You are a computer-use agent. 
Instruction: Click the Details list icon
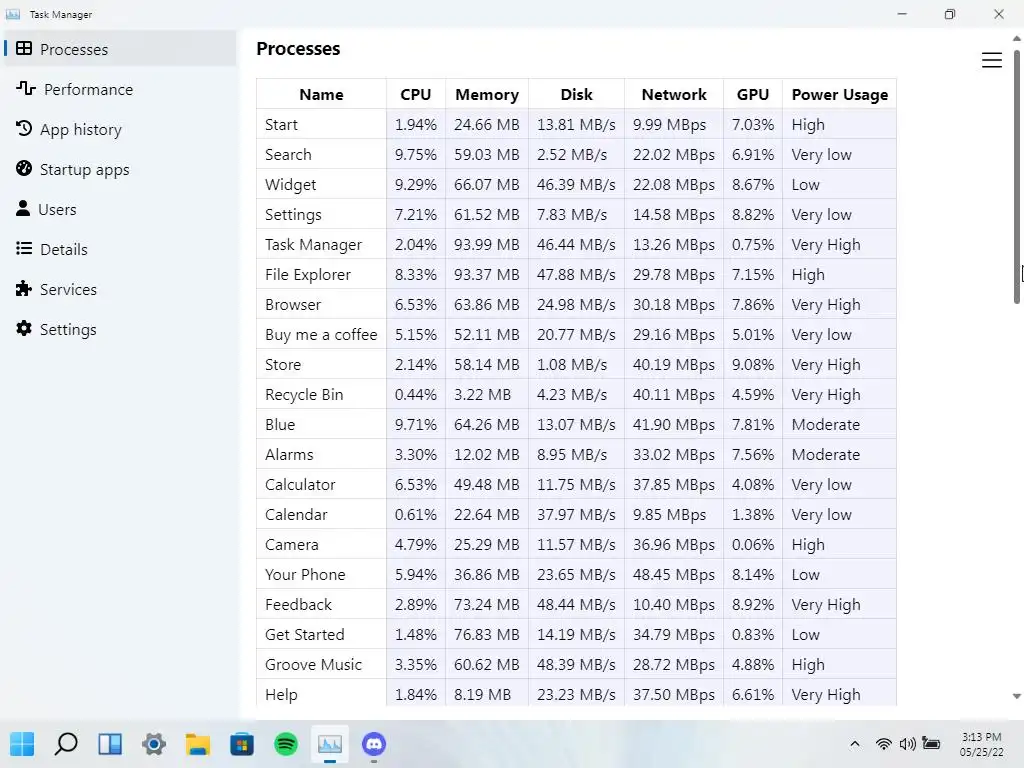24,249
